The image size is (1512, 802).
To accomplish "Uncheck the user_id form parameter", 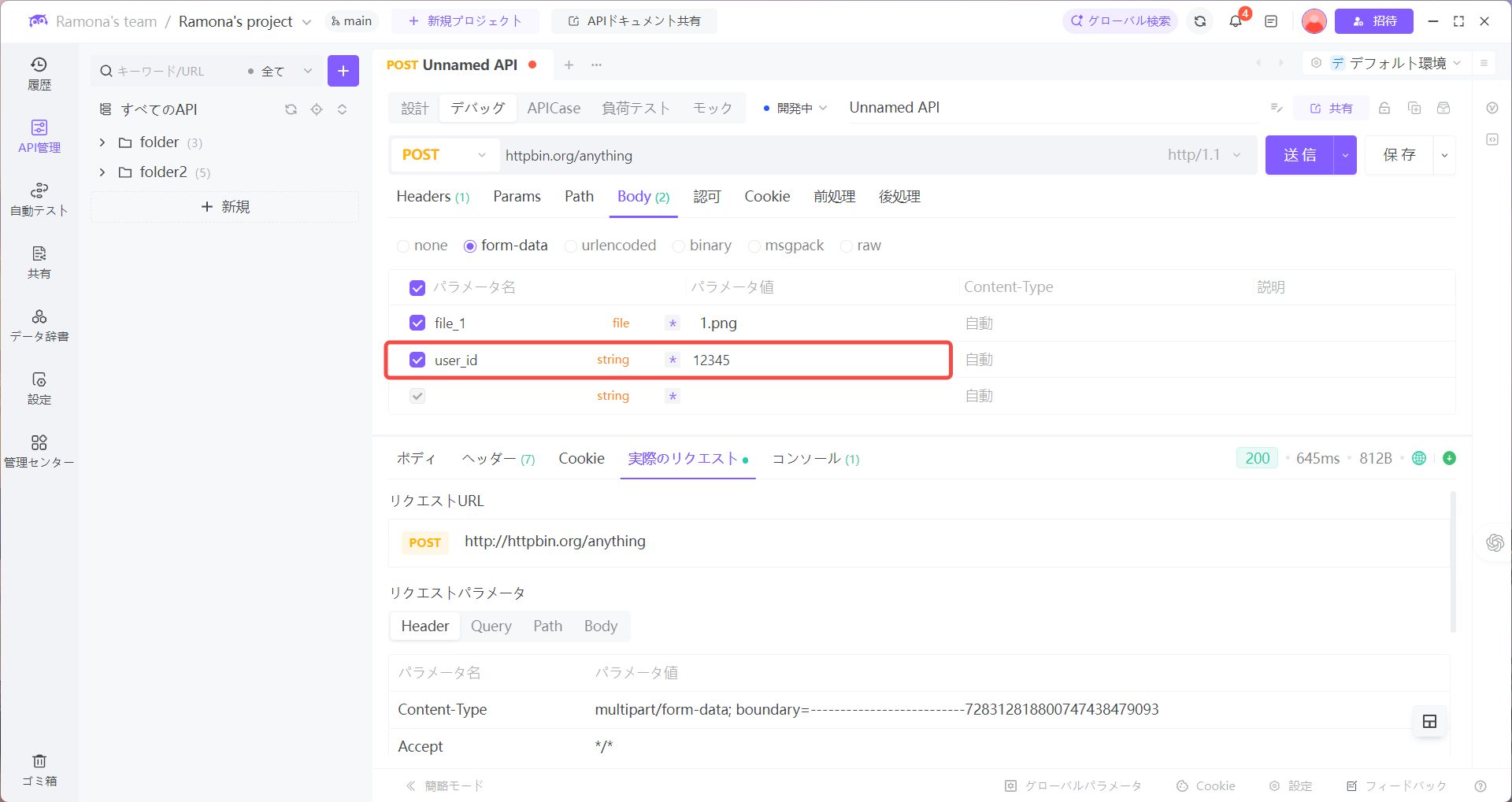I will tap(417, 360).
